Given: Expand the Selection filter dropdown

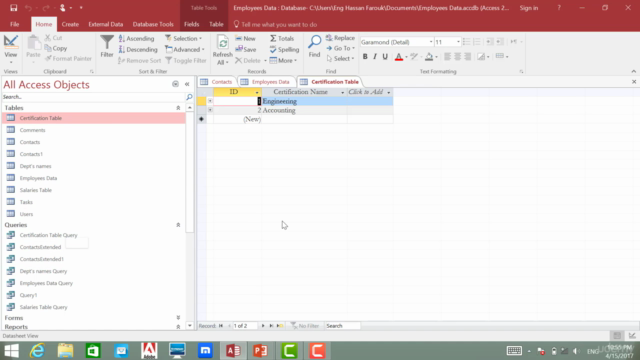Looking at the screenshot, I should (184, 38).
